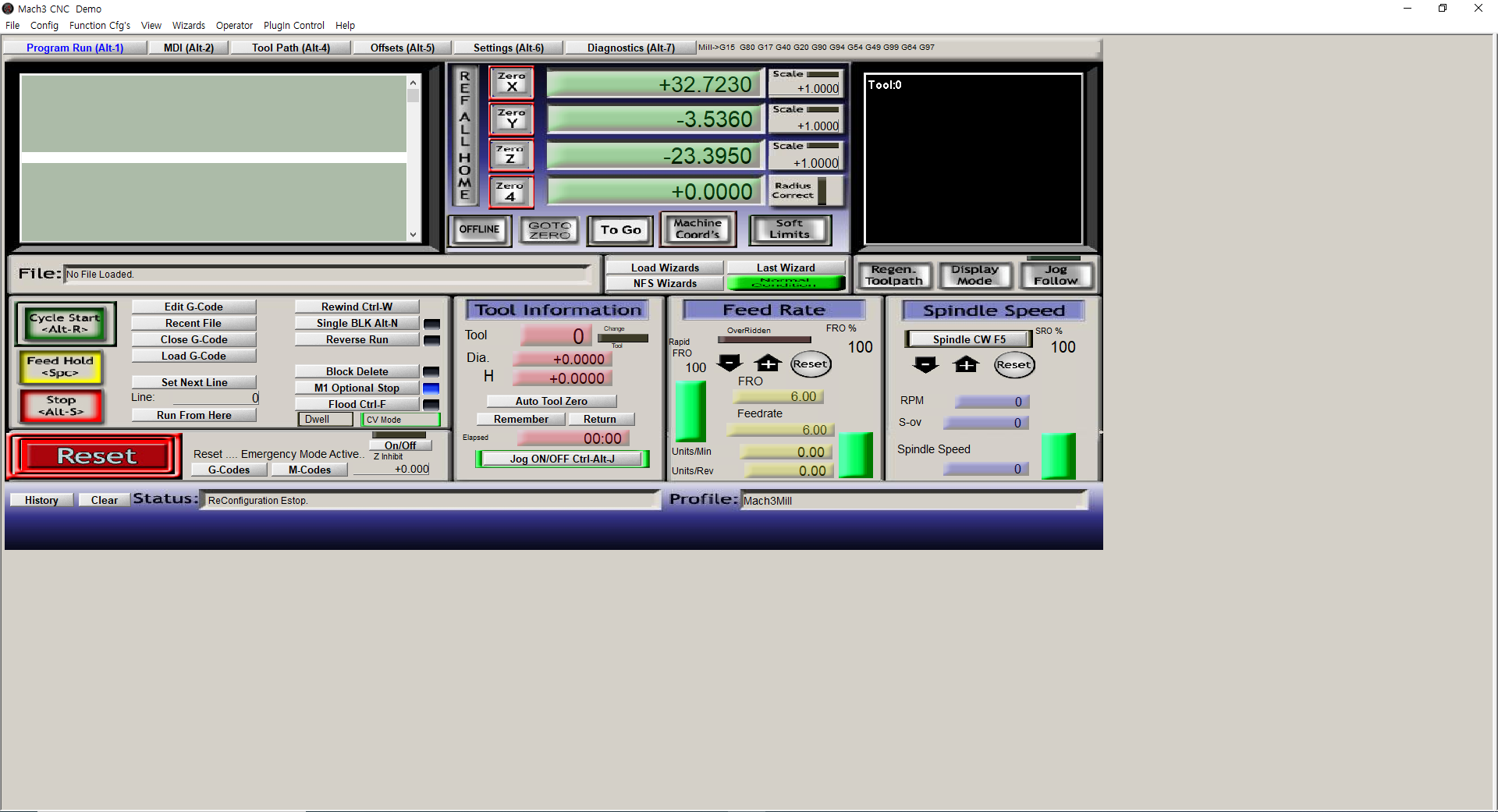Screen dimensions: 1498x812
Task: Toggle the Jog Follow button
Action: tap(1056, 275)
